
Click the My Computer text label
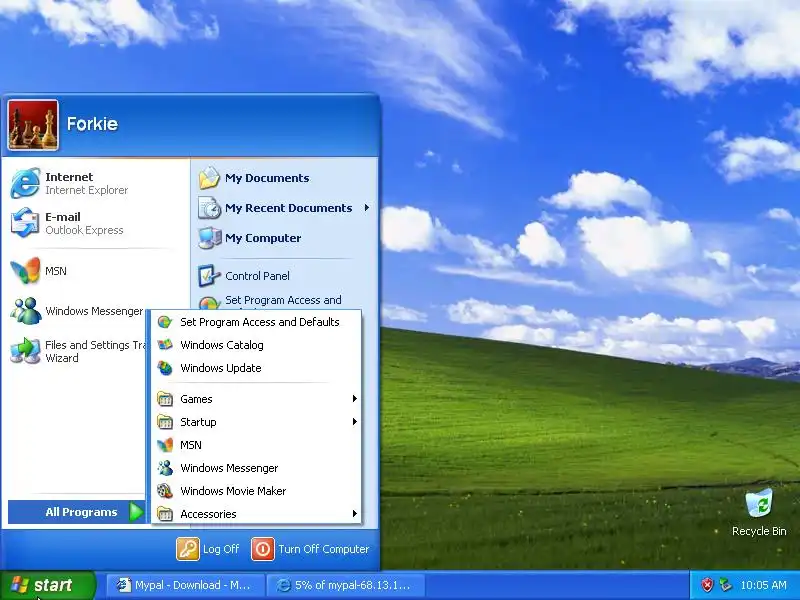click(263, 238)
